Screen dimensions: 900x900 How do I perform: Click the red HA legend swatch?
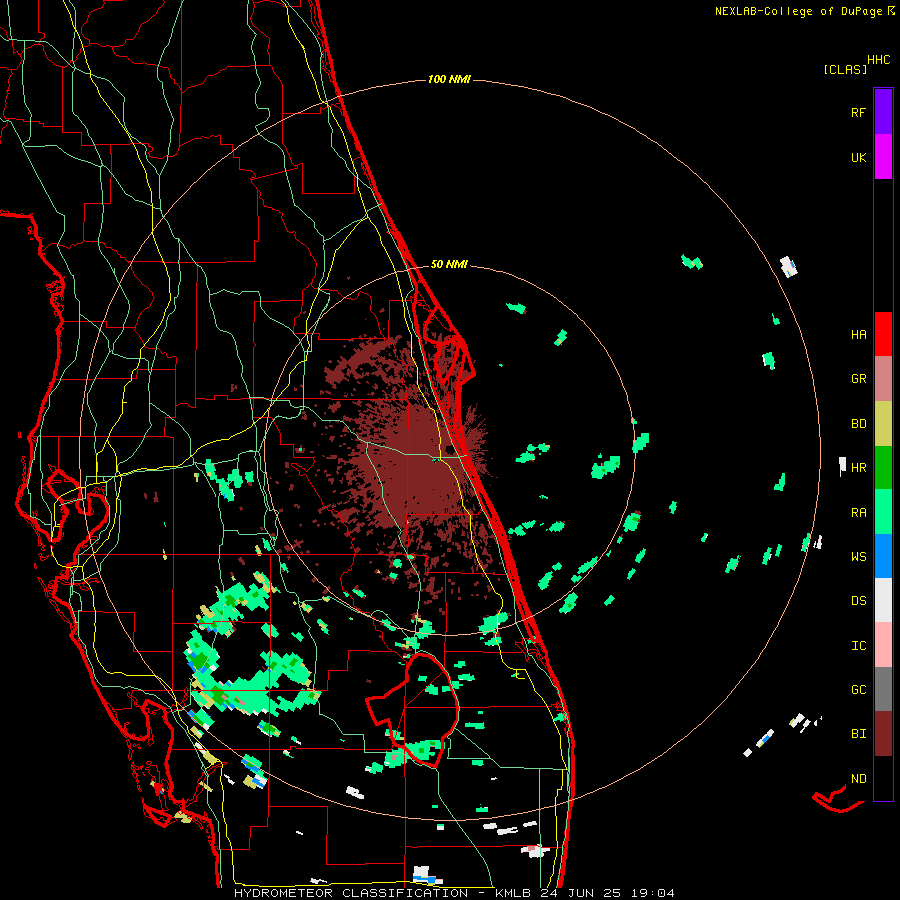coord(883,334)
